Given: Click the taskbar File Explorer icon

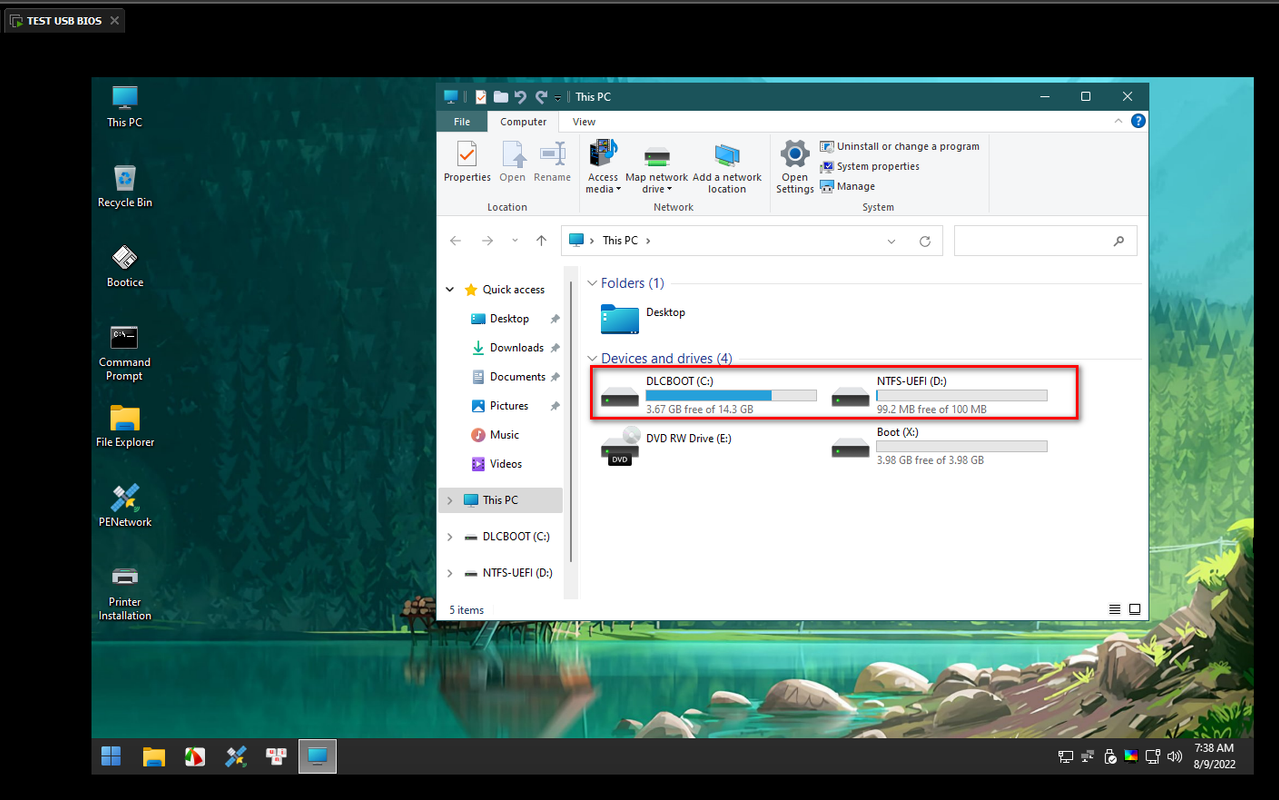Looking at the screenshot, I should (x=153, y=756).
